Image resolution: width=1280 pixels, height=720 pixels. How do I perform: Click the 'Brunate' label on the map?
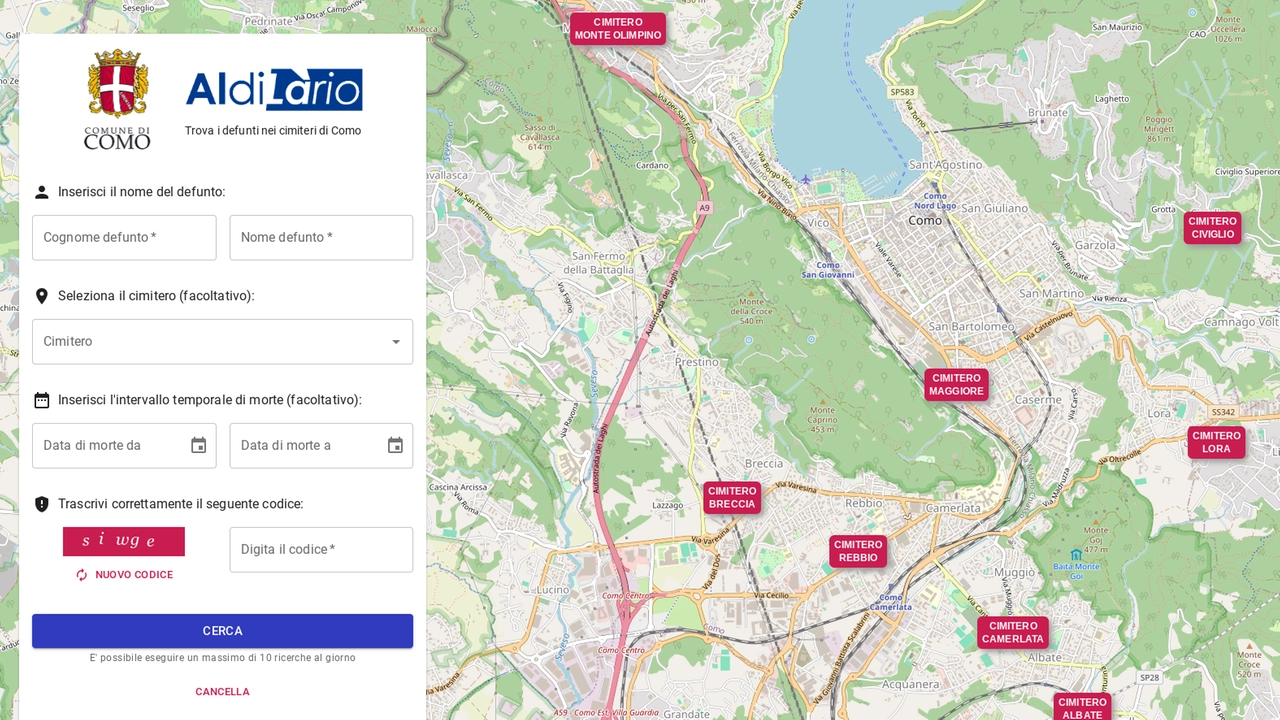click(1048, 113)
